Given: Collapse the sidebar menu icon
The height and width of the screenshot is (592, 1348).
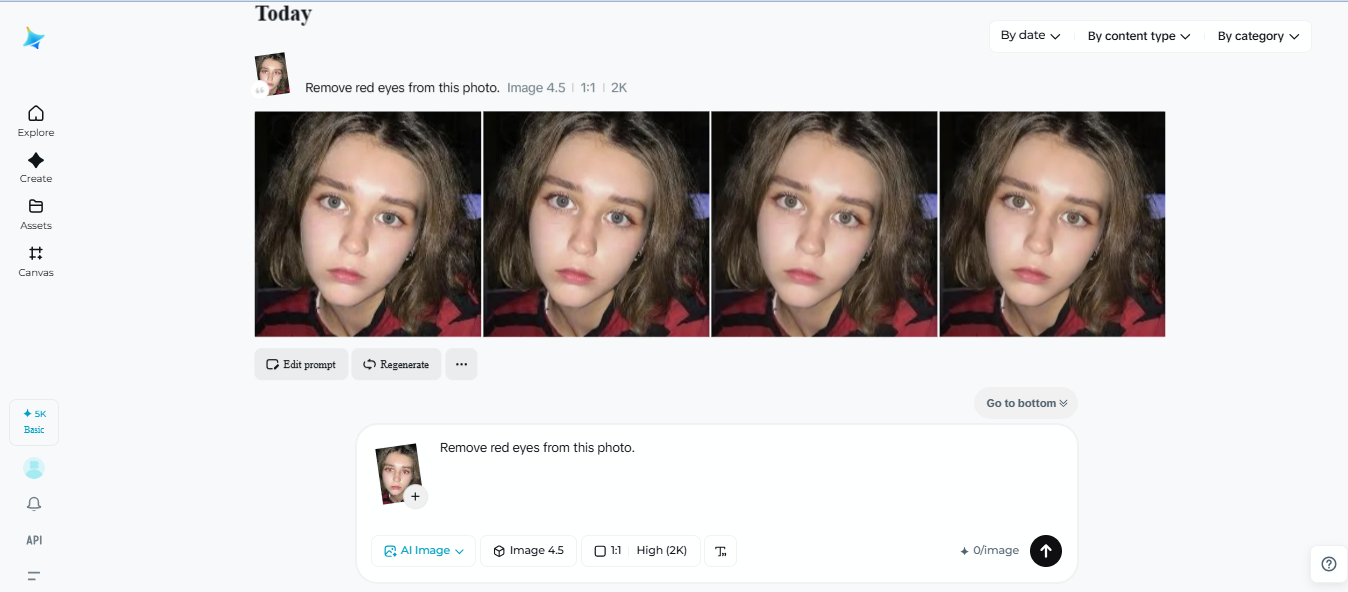Looking at the screenshot, I should (x=34, y=576).
